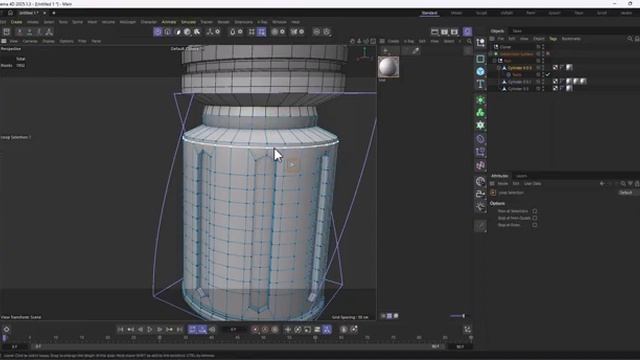Click the green Subdivision Surface generator icon
Image resolution: width=640 pixels, height=360 pixels.
point(480,100)
